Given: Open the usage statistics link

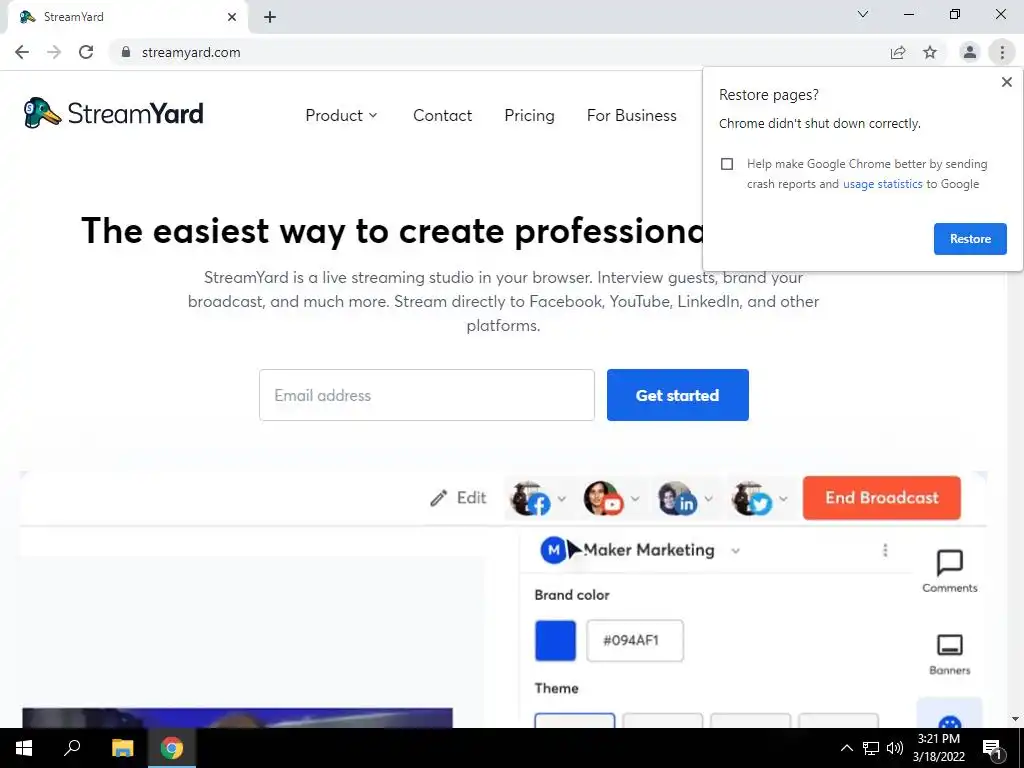Looking at the screenshot, I should click(882, 184).
